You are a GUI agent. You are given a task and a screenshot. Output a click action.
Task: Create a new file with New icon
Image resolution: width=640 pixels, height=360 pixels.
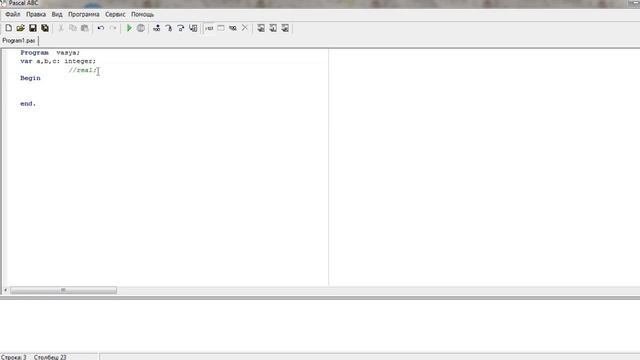[x=9, y=28]
